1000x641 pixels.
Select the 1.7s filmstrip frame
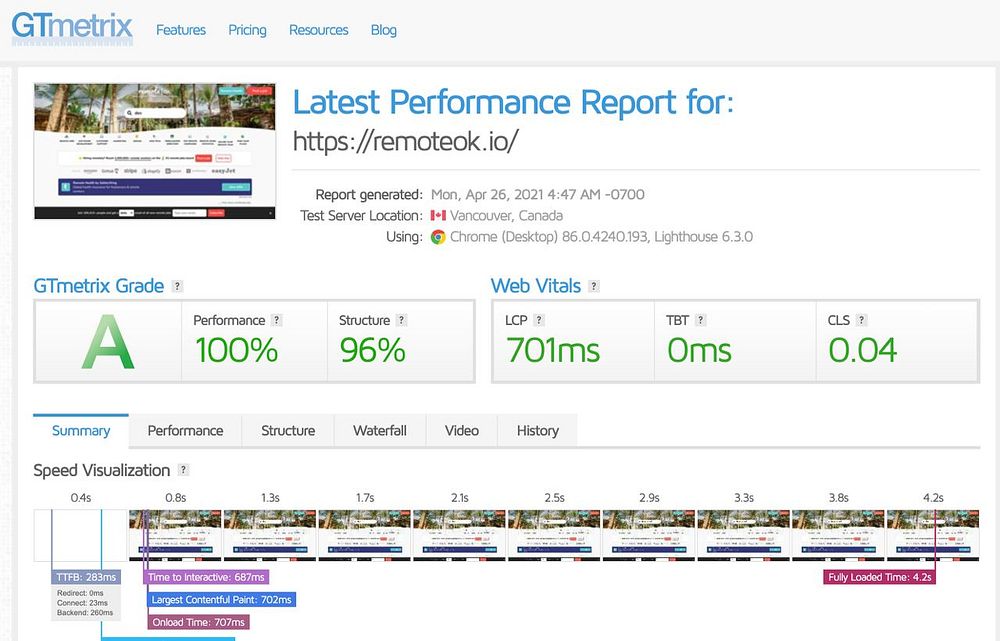click(x=365, y=535)
